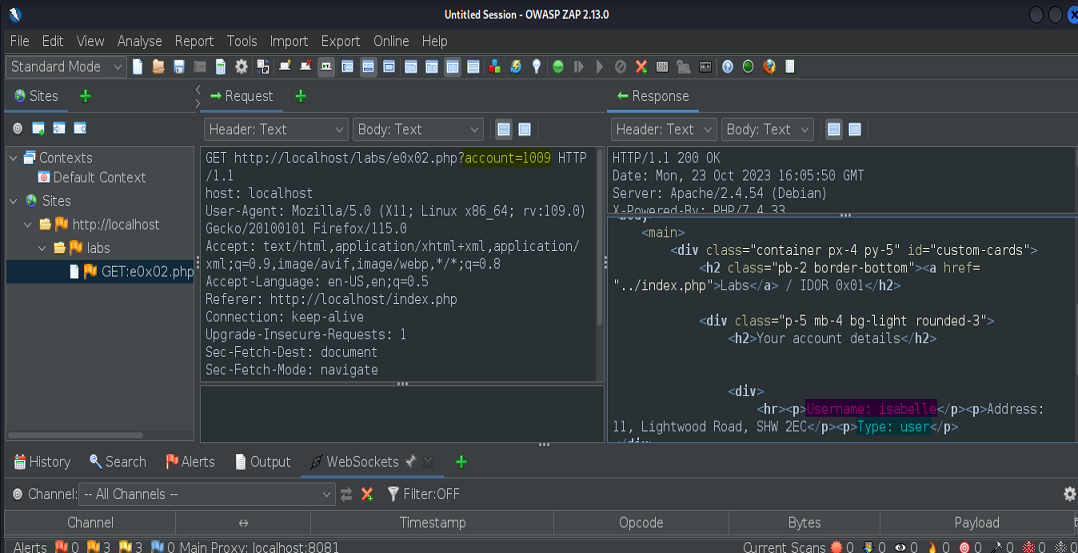Unpin the WebSockets tab pin icon
The height and width of the screenshot is (553, 1078).
coord(411,462)
